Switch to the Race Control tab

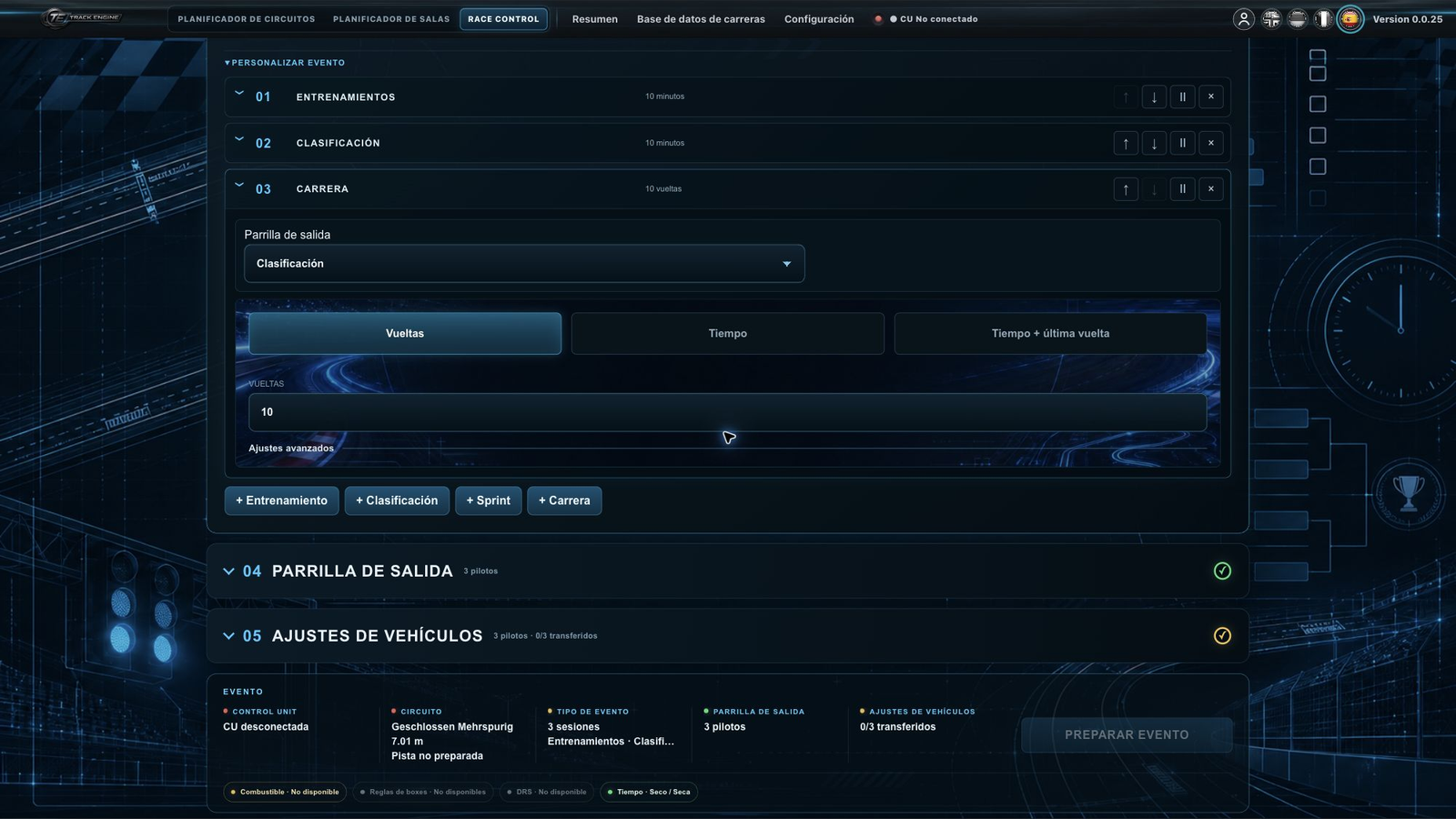(x=503, y=19)
